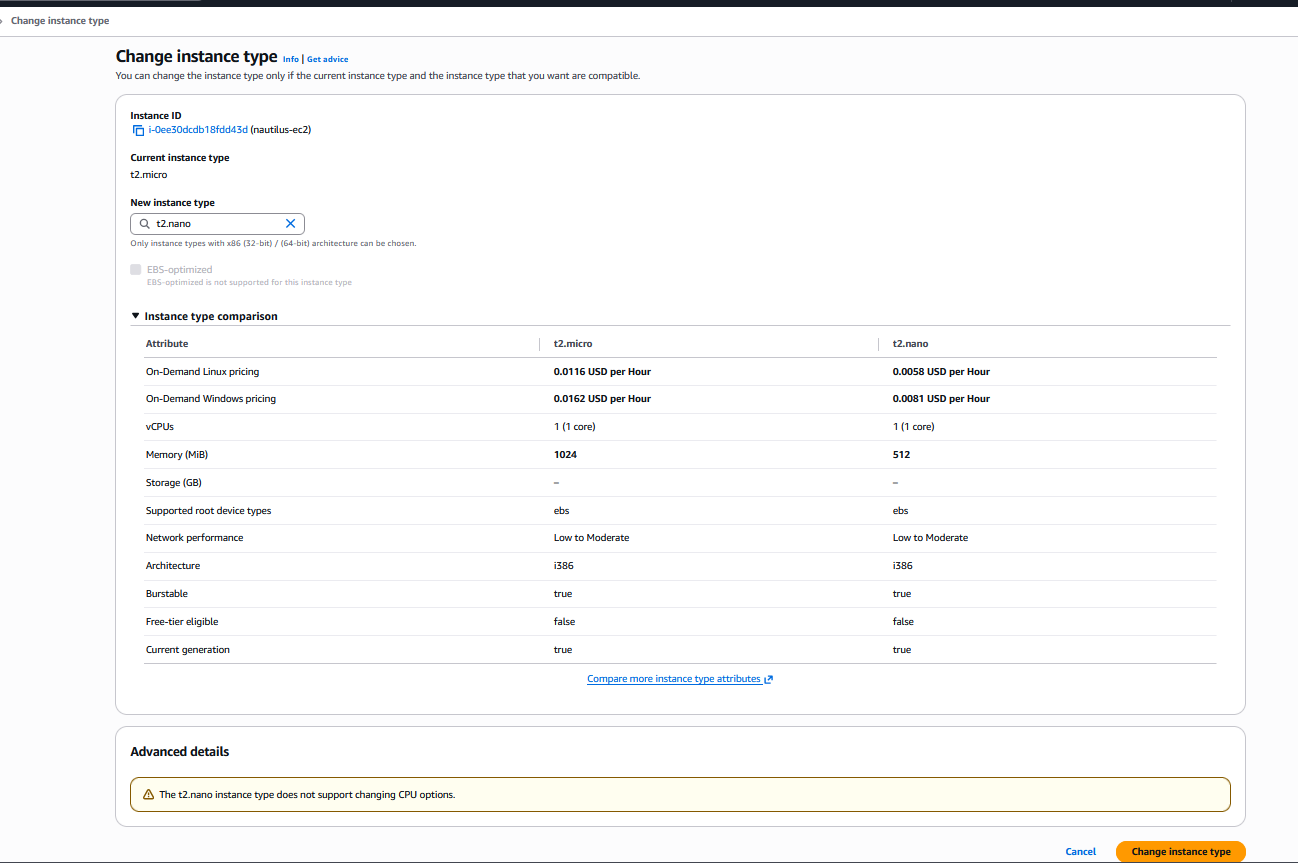Screen dimensions: 1298x863
Task: Select the On-Demand Linux pricing row label
Action: (x=202, y=372)
